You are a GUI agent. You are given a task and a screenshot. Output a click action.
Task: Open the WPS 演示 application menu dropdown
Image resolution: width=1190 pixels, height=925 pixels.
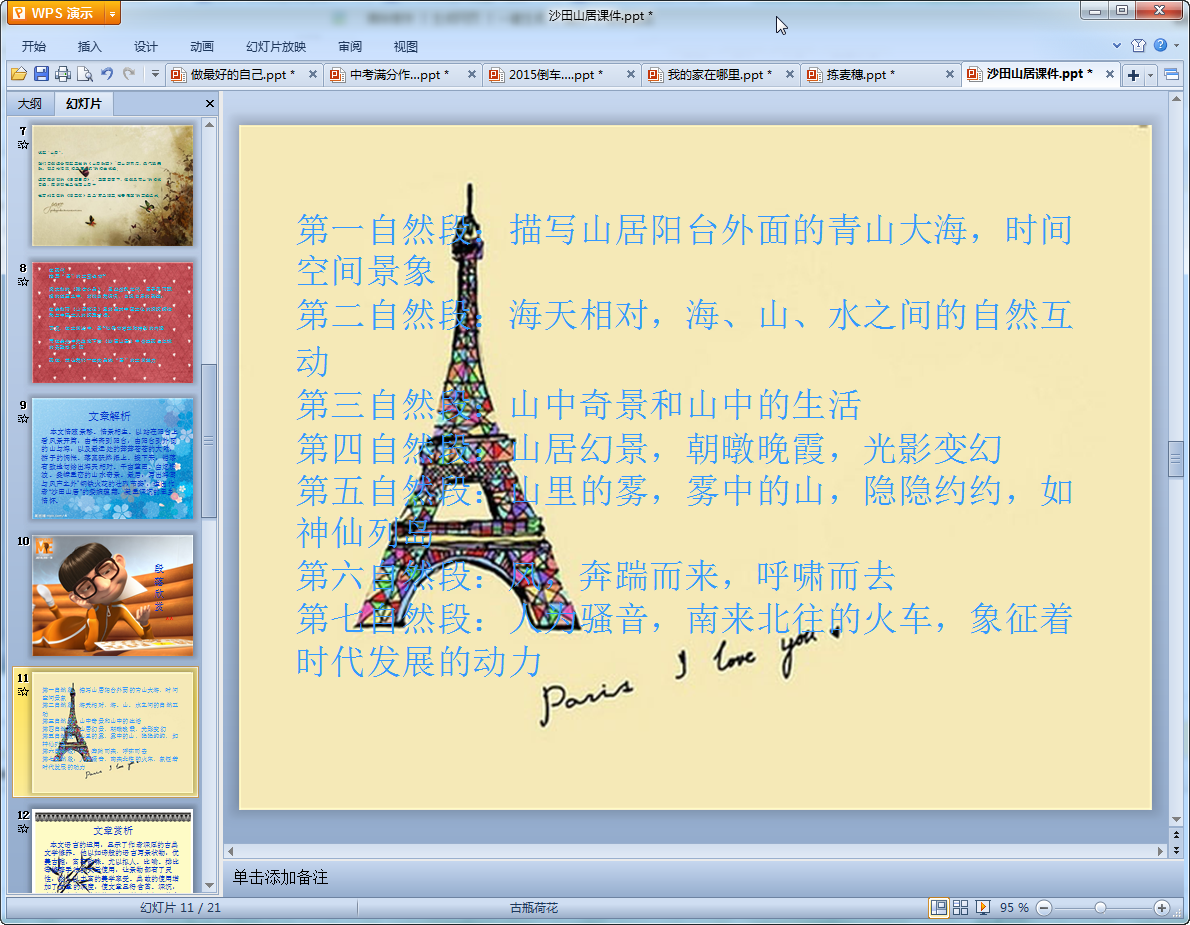coord(112,13)
